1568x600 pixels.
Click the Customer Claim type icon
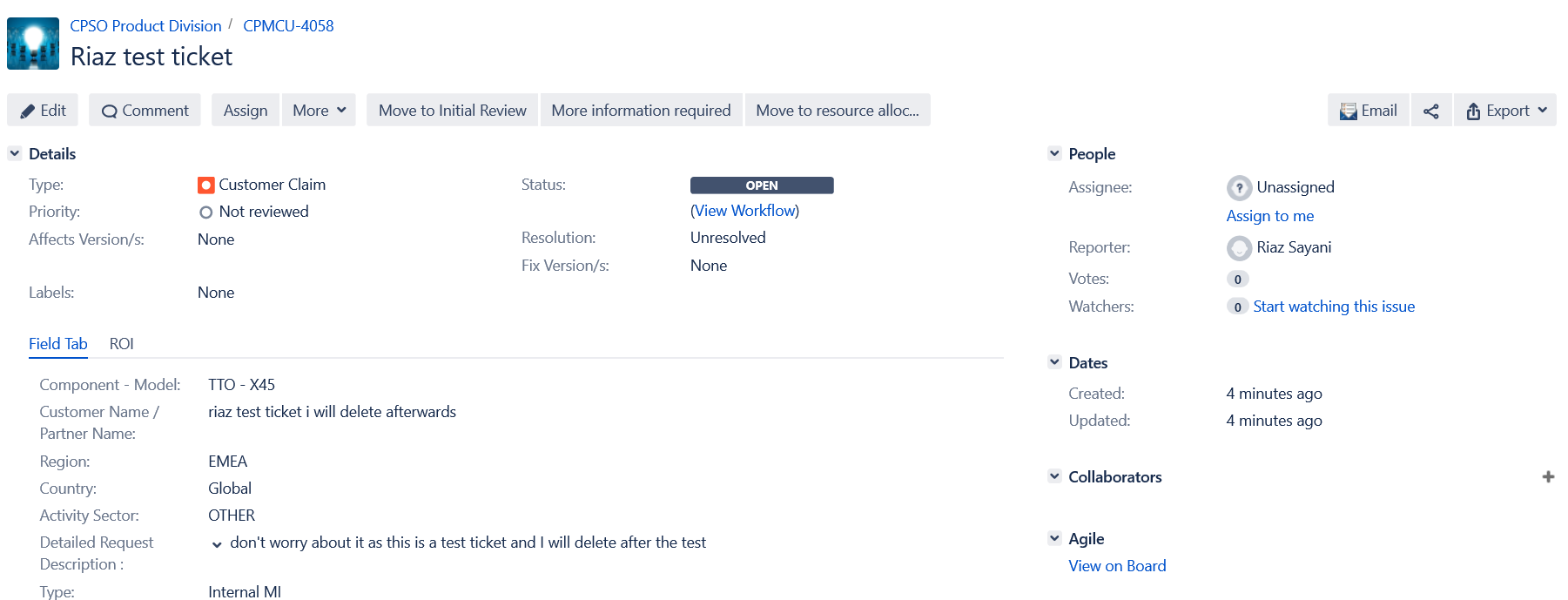click(x=206, y=185)
